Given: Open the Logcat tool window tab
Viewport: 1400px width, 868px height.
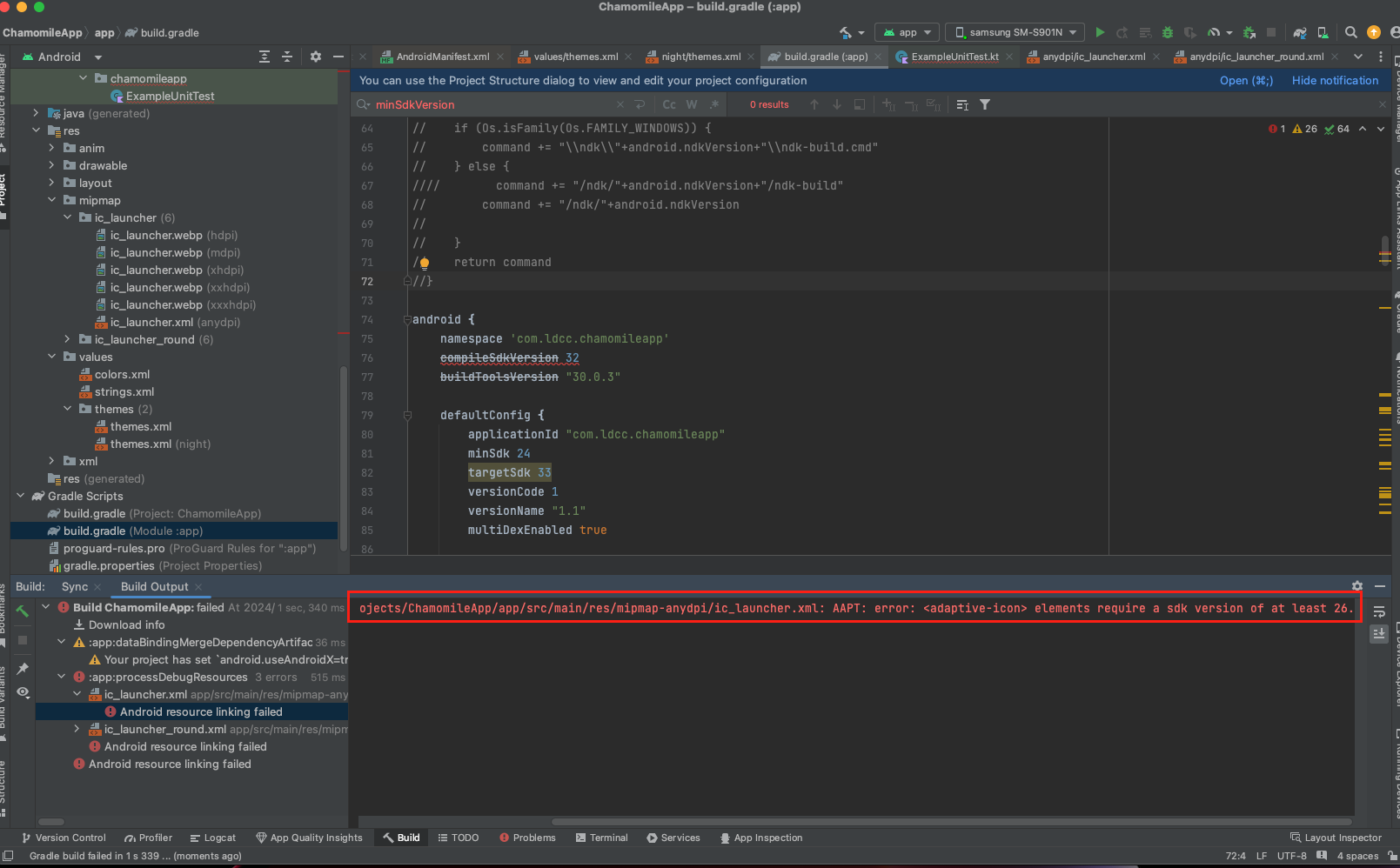Looking at the screenshot, I should click(x=212, y=838).
